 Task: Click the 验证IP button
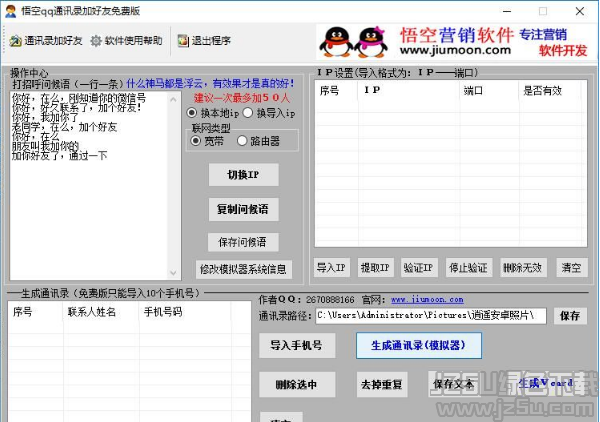click(x=418, y=267)
